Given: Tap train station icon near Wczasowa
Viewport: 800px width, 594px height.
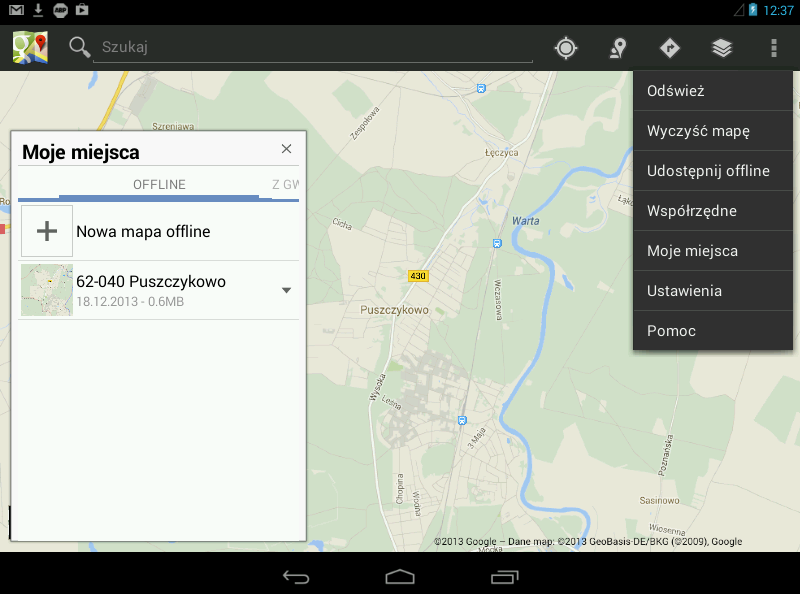Looking at the screenshot, I should tap(497, 243).
